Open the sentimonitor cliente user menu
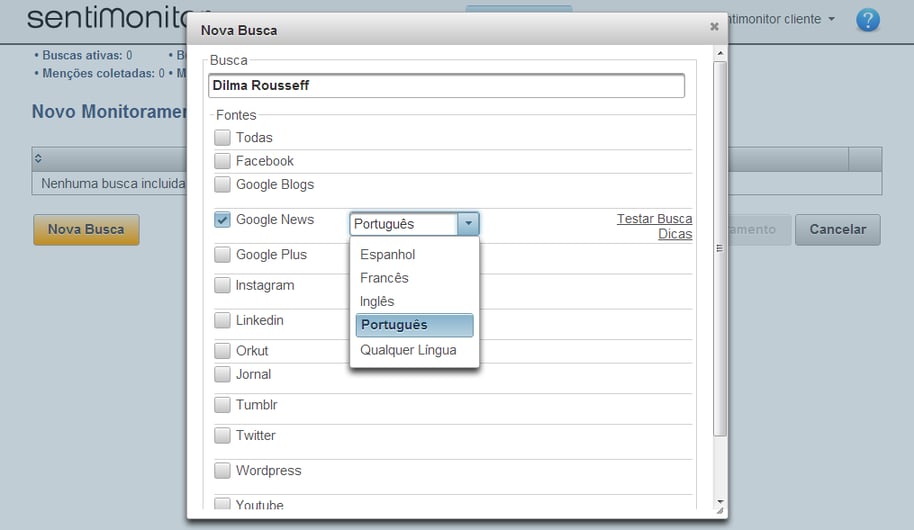Screen dimensions: 914x530 tap(782, 19)
